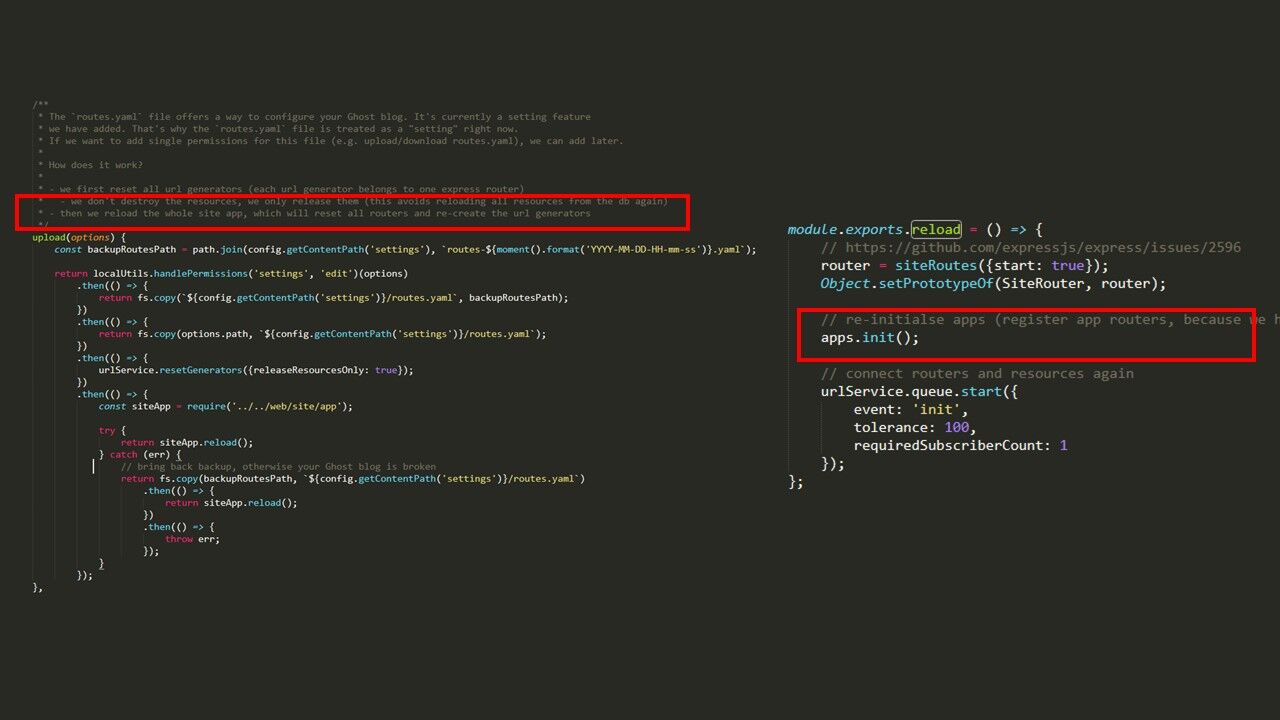Click the 'return fs.copy(options.path' line
The image size is (1280, 720).
tap(323, 334)
